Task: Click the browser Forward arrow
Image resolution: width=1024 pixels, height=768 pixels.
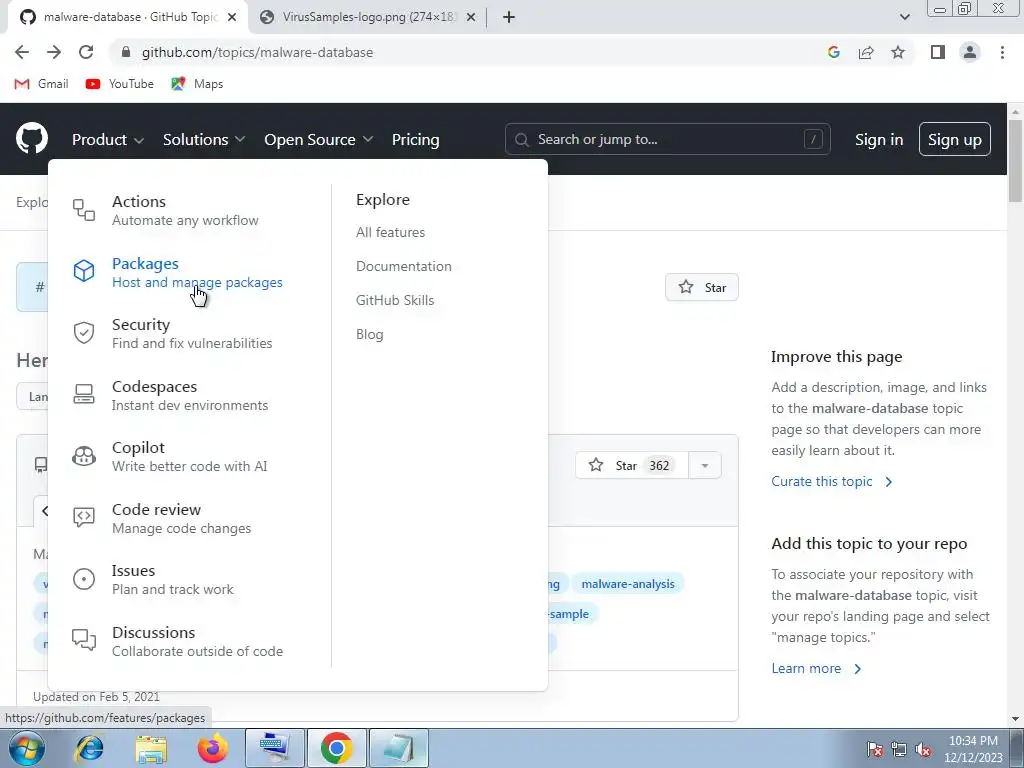Action: [x=54, y=52]
